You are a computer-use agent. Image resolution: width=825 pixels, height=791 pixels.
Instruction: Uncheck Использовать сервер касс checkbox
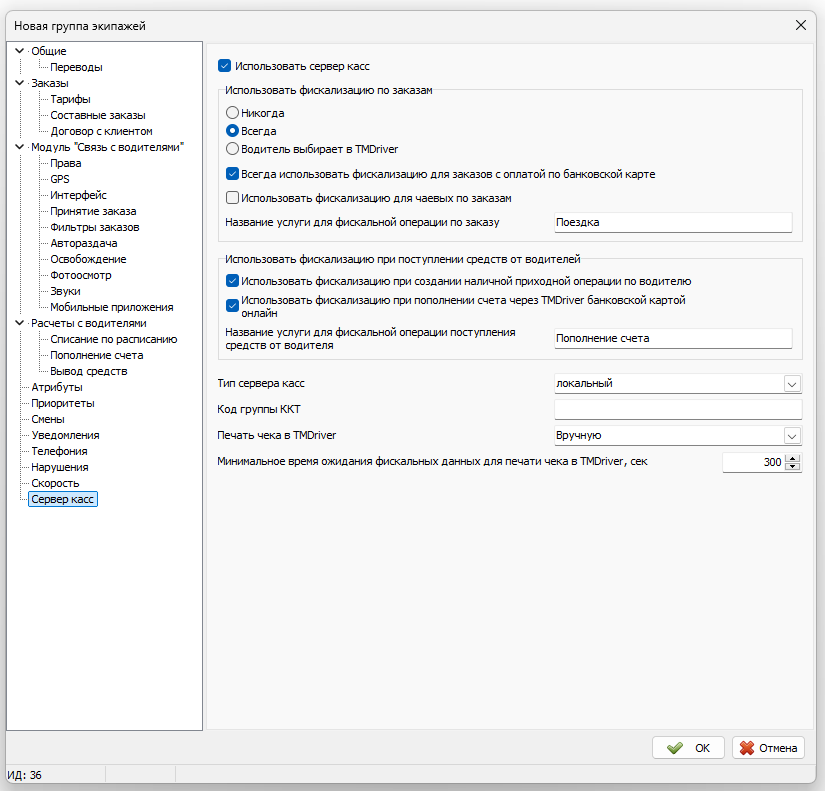tap(224, 66)
